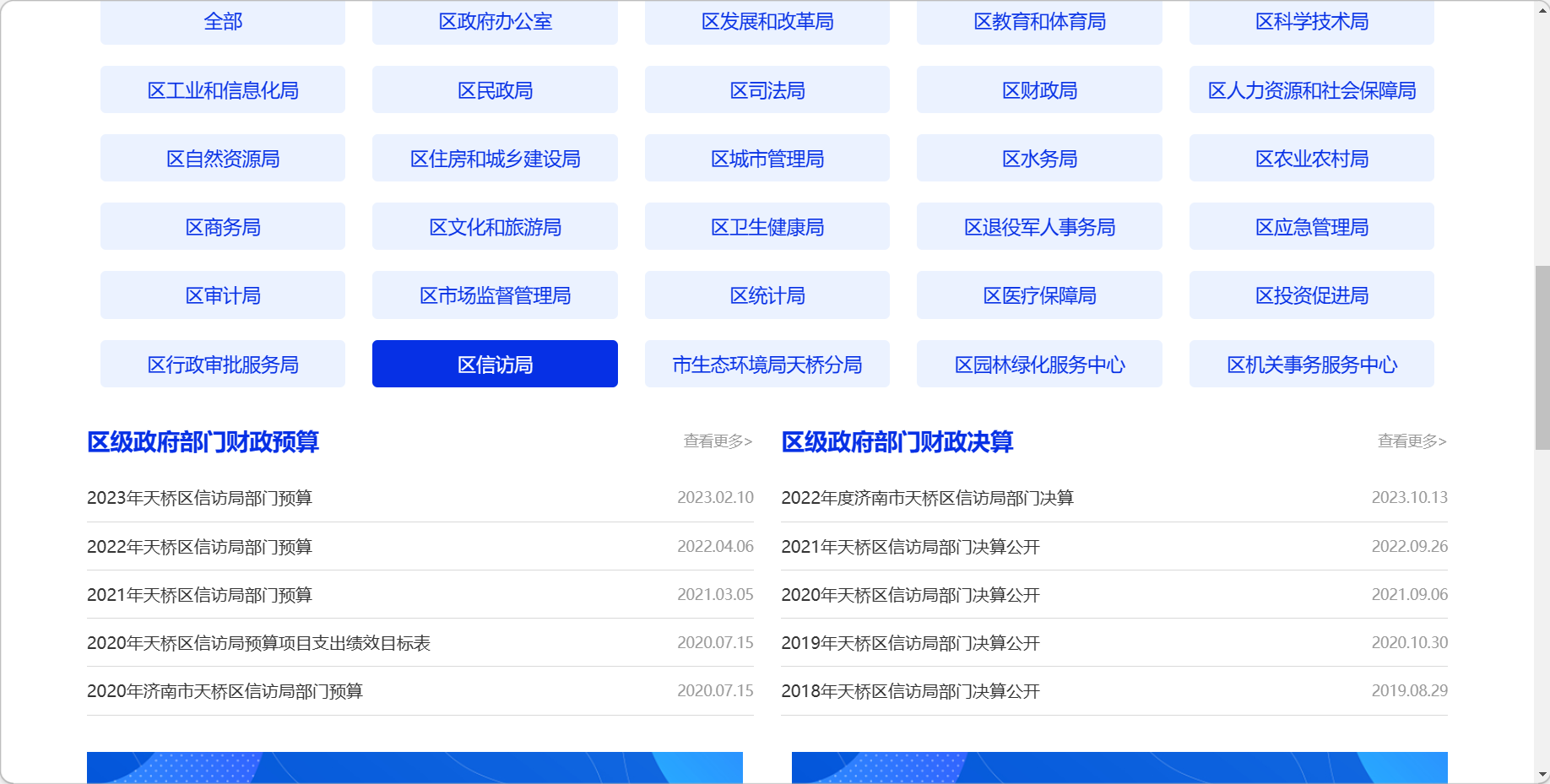Select 区政府办公室 department
This screenshot has height=784, width=1550.
pos(495,22)
